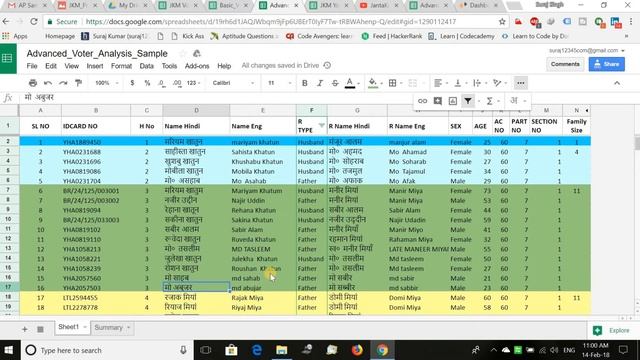Image resolution: width=640 pixels, height=360 pixels.
Task: Insert a link from overflow toolbar
Action: tap(422, 101)
